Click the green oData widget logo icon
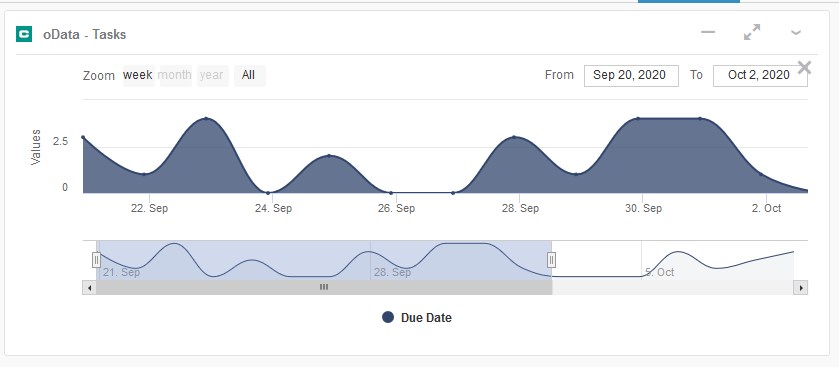839x367 pixels. pyautogui.click(x=24, y=34)
